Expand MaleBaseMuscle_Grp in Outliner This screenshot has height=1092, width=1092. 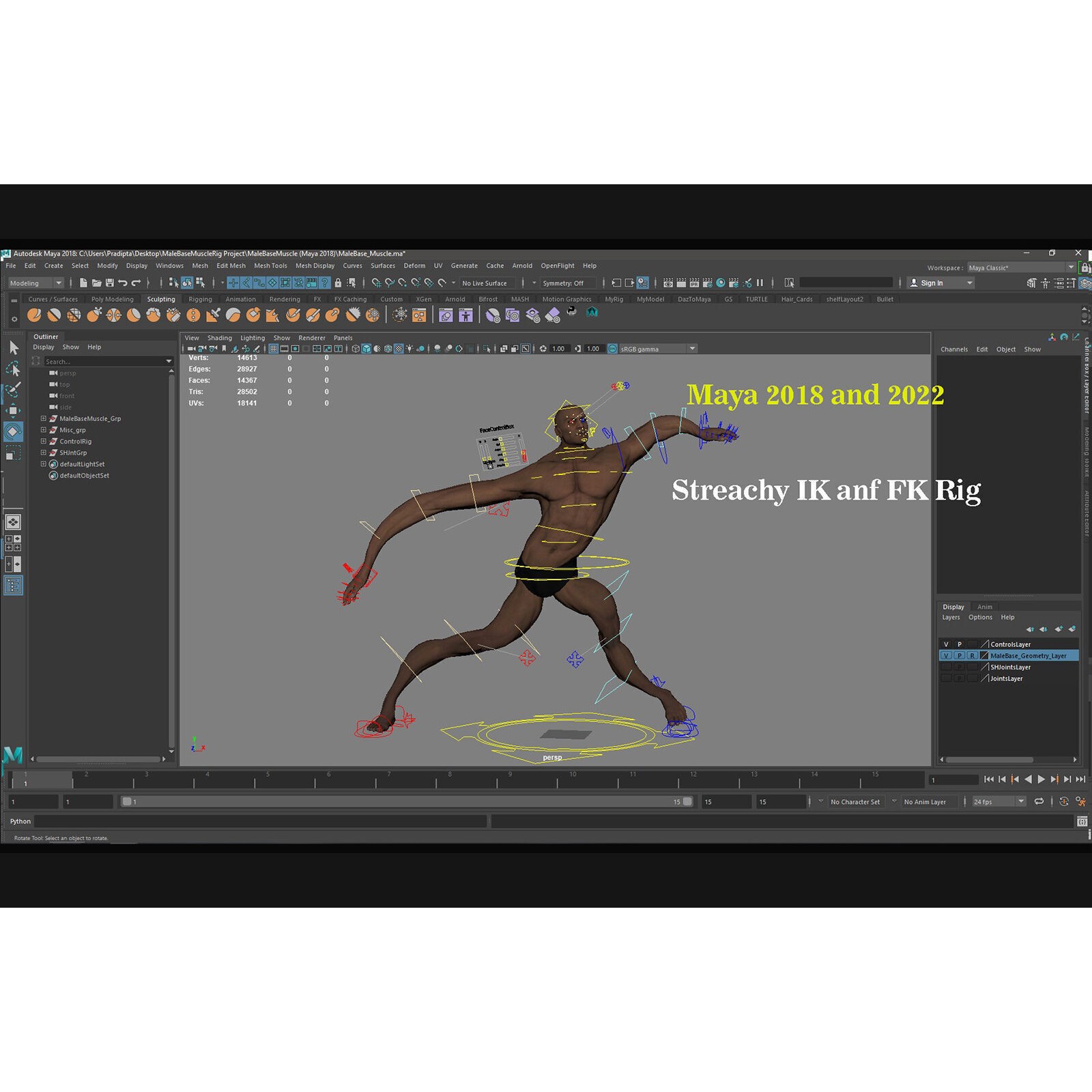(44, 418)
